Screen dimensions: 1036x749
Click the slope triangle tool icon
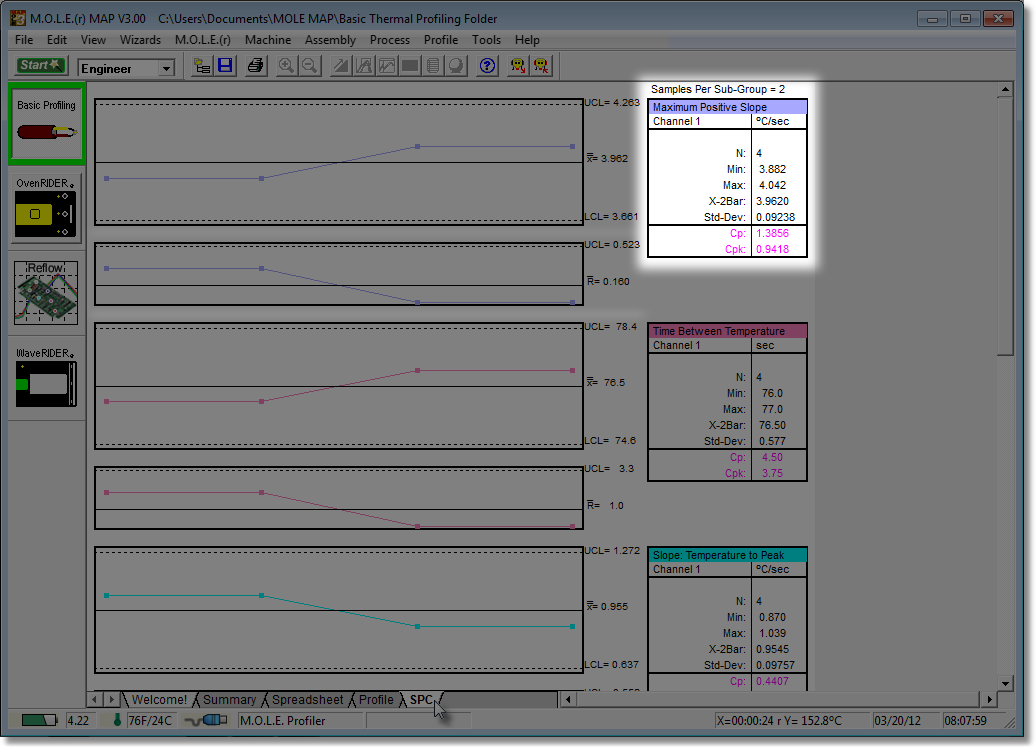[341, 66]
